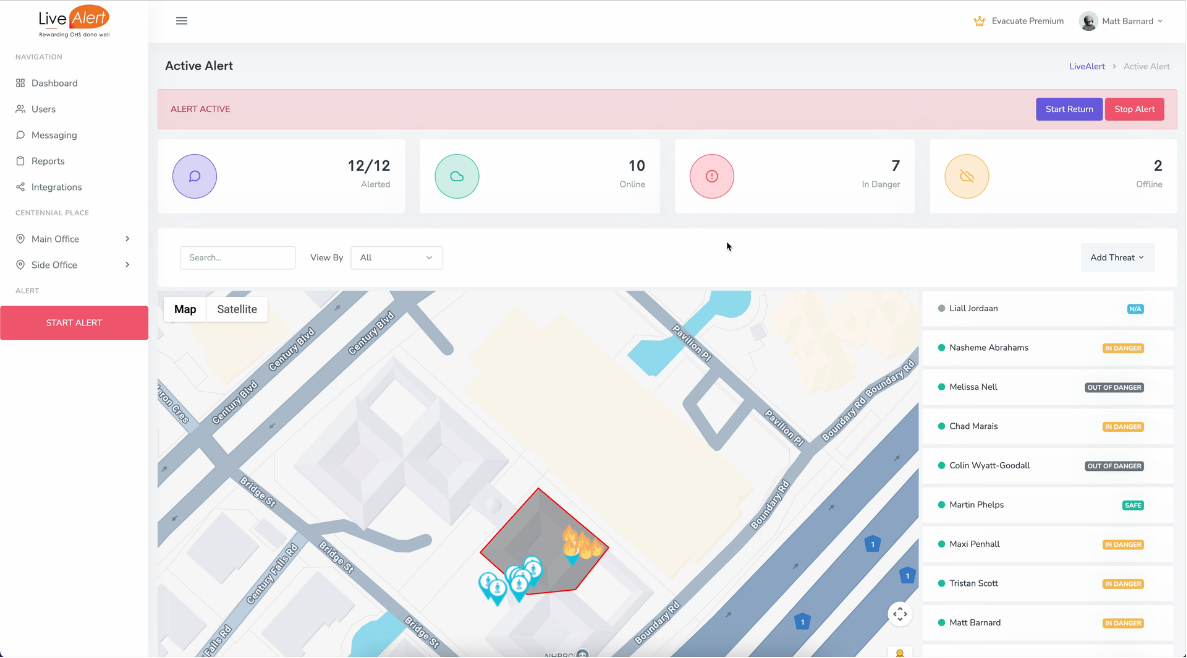Click the Messaging chat bubble icon
Viewport: 1187px width, 658px height.
point(20,135)
